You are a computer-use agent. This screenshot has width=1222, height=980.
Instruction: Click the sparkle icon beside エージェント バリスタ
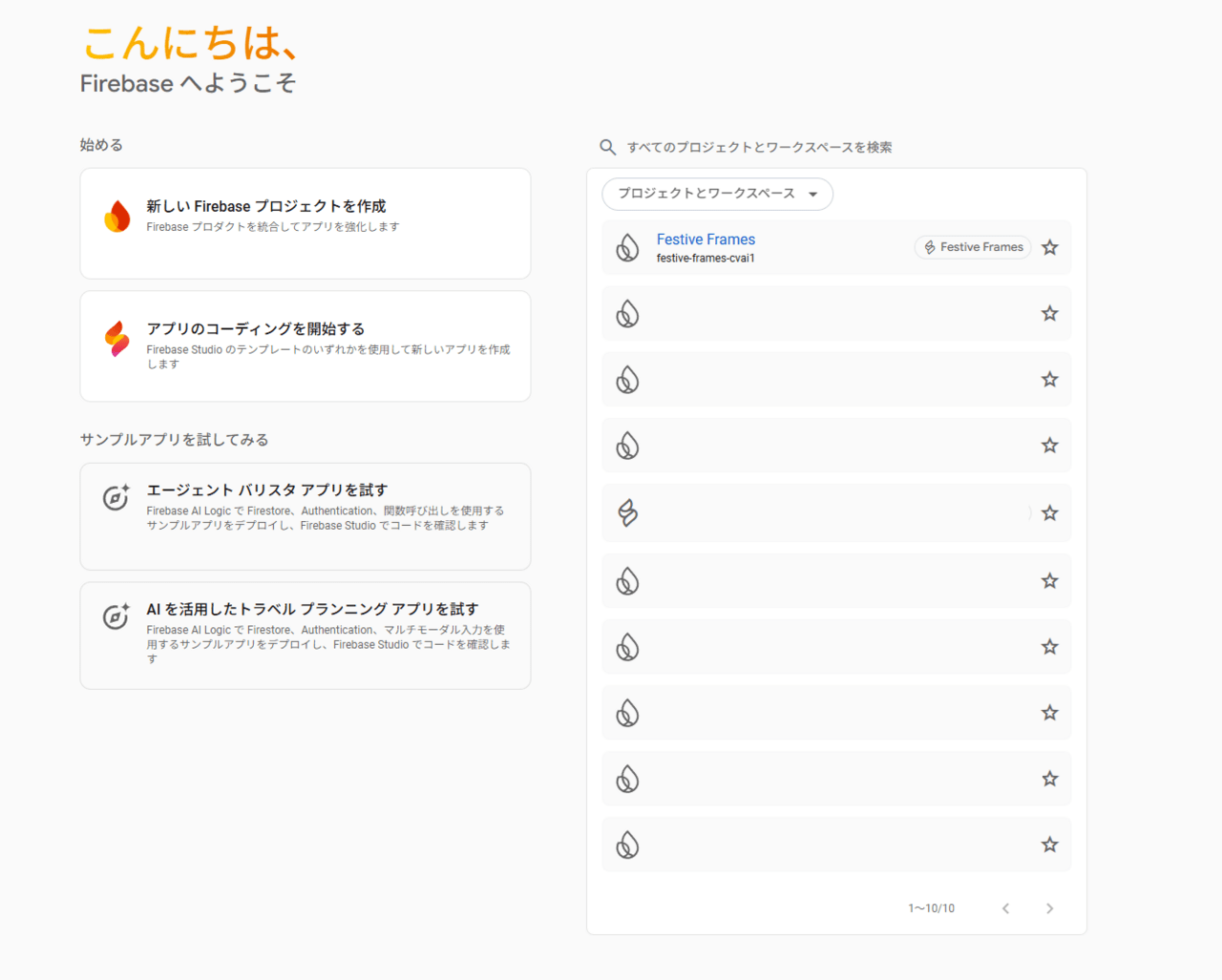(116, 497)
